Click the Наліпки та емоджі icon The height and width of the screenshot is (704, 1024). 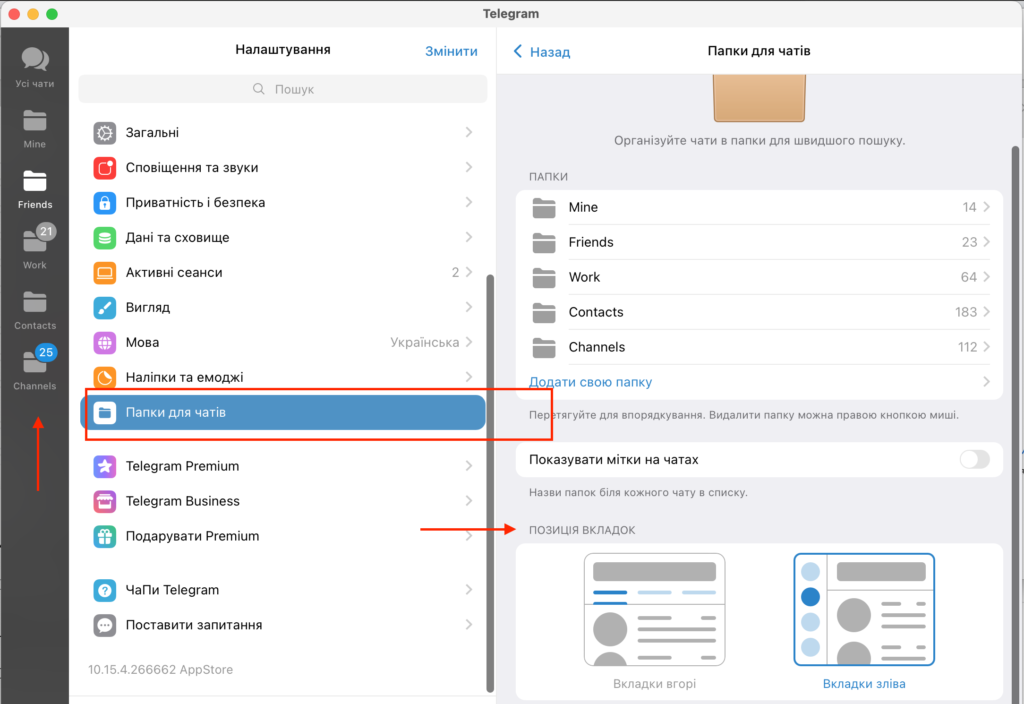click(105, 377)
